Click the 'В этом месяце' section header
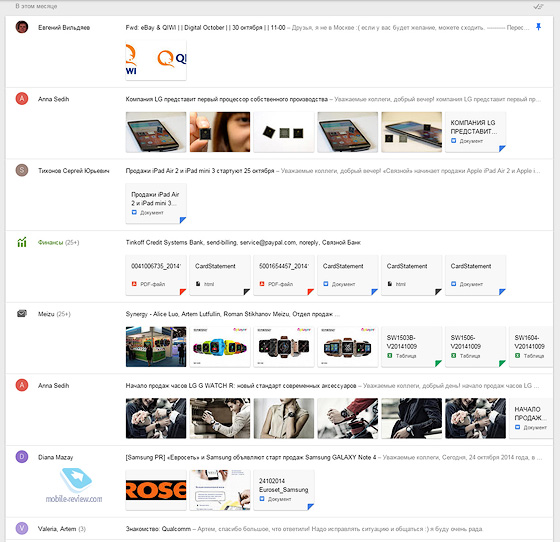Screen dimensions: 560x542 point(36,6)
